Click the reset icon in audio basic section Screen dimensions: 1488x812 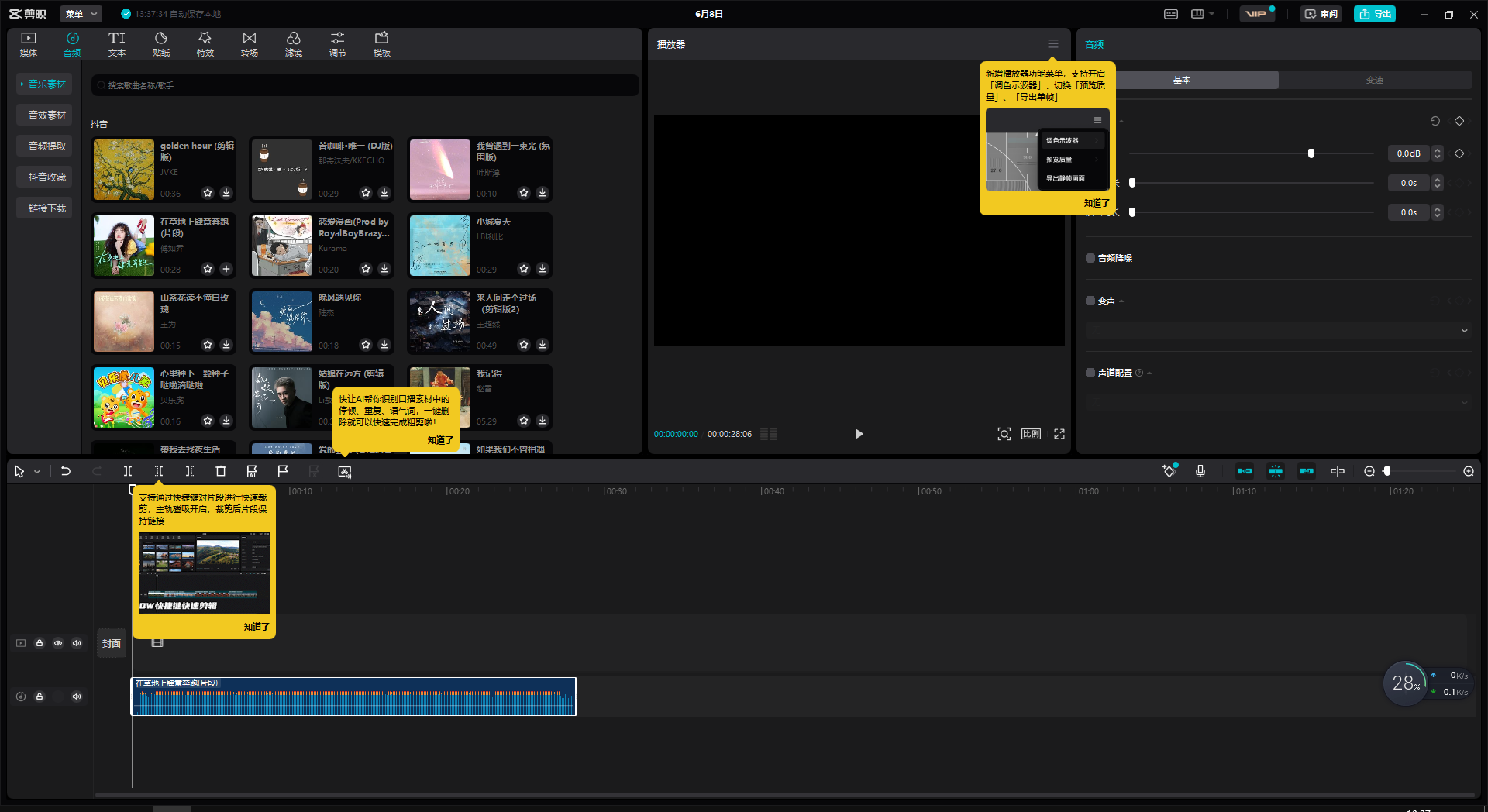[1435, 121]
